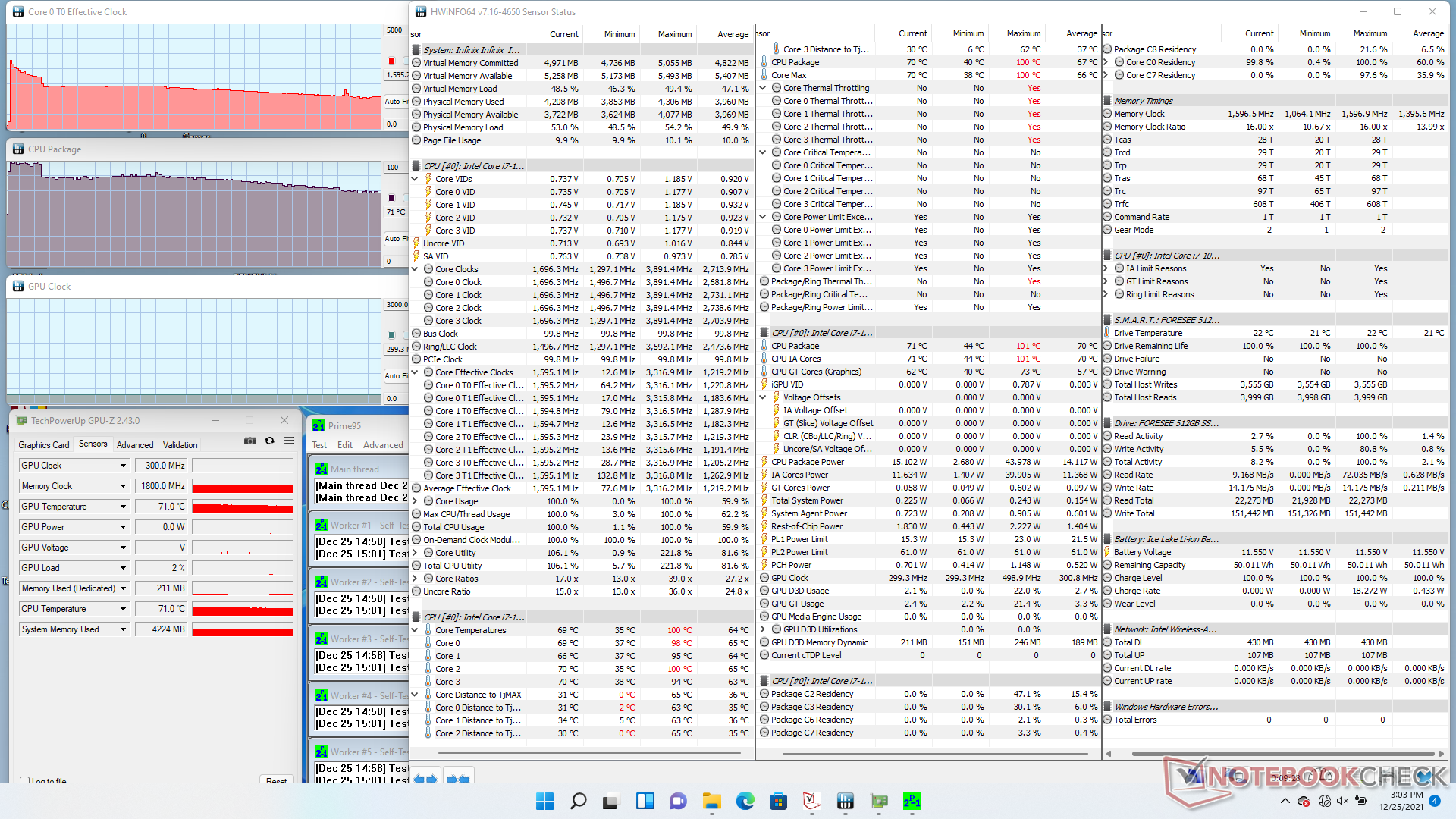Toggle Log to file checkbox in GPU-Z
The image size is (1456, 819).
[25, 781]
